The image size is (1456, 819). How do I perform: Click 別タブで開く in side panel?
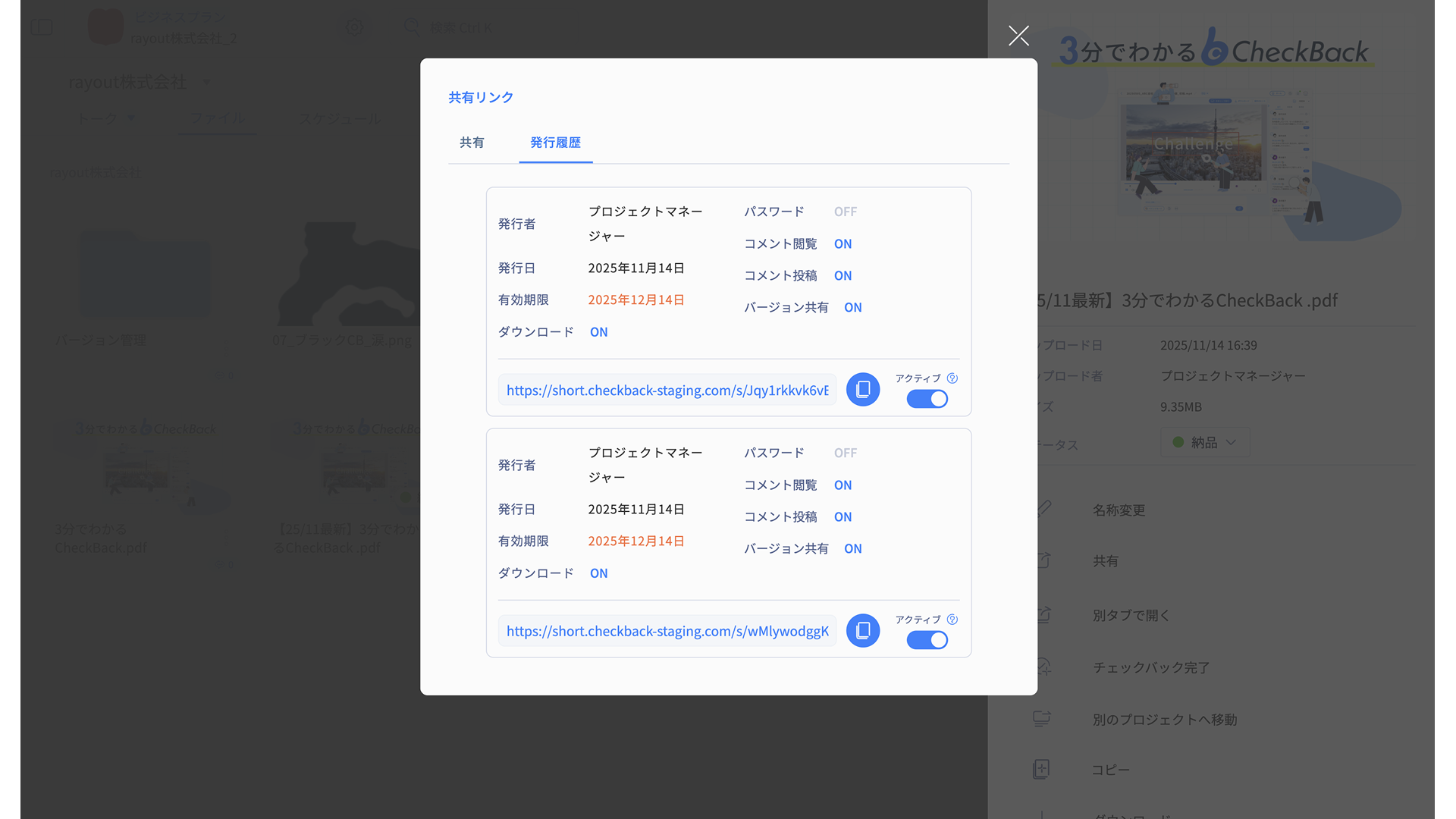(x=1131, y=615)
